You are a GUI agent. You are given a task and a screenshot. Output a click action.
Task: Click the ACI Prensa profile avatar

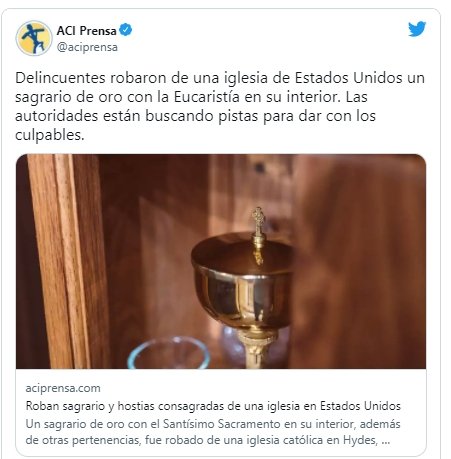point(34,38)
